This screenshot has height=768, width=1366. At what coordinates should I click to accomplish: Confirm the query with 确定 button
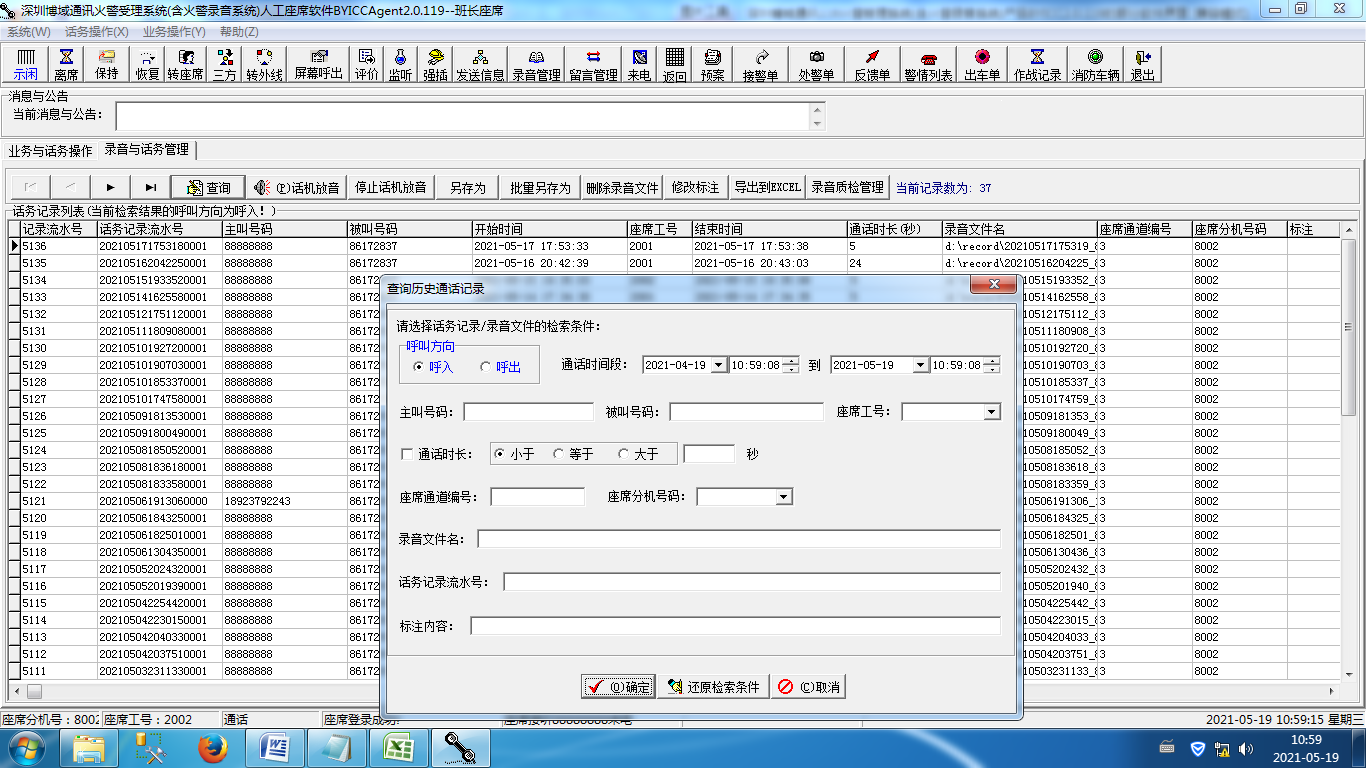tap(618, 687)
